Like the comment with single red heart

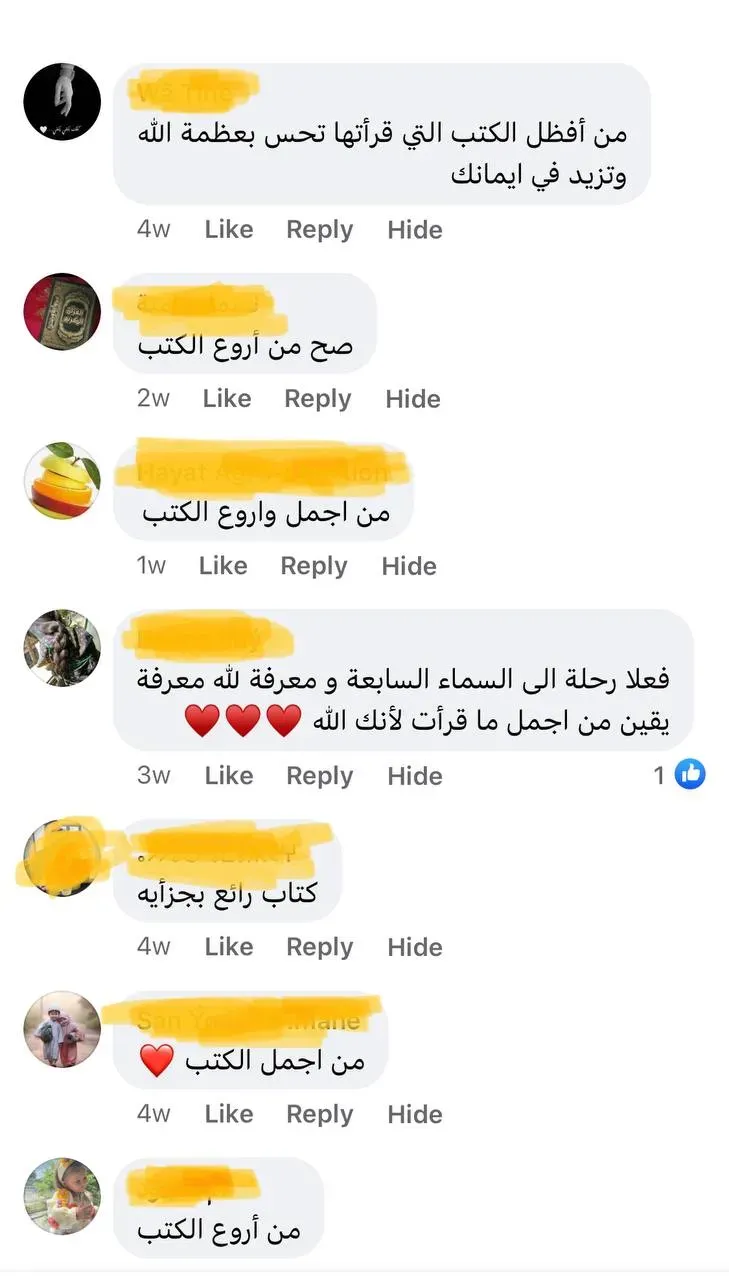click(229, 1113)
